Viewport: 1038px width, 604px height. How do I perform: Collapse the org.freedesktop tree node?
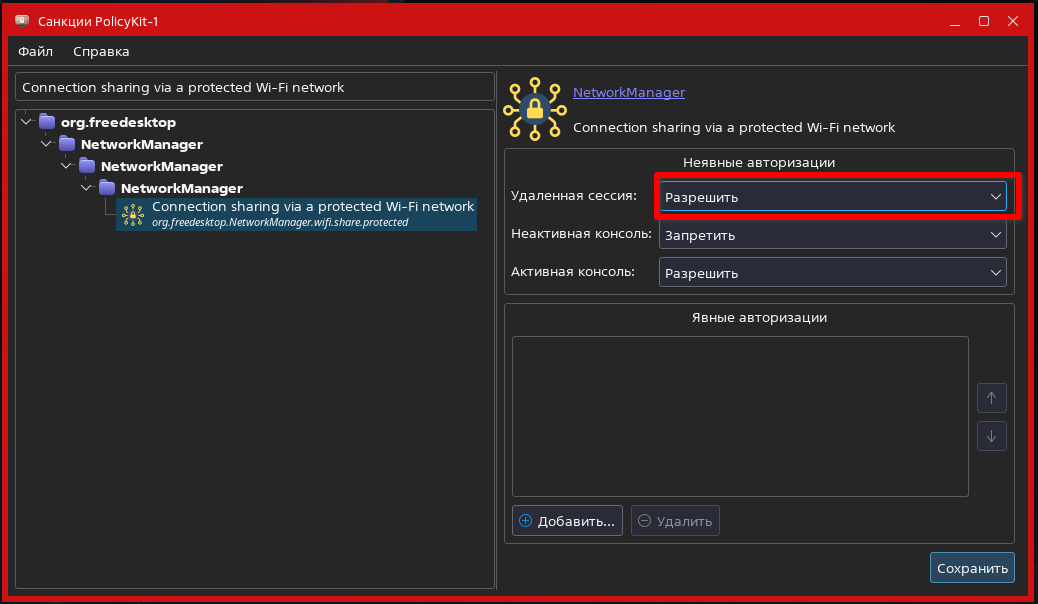26,122
